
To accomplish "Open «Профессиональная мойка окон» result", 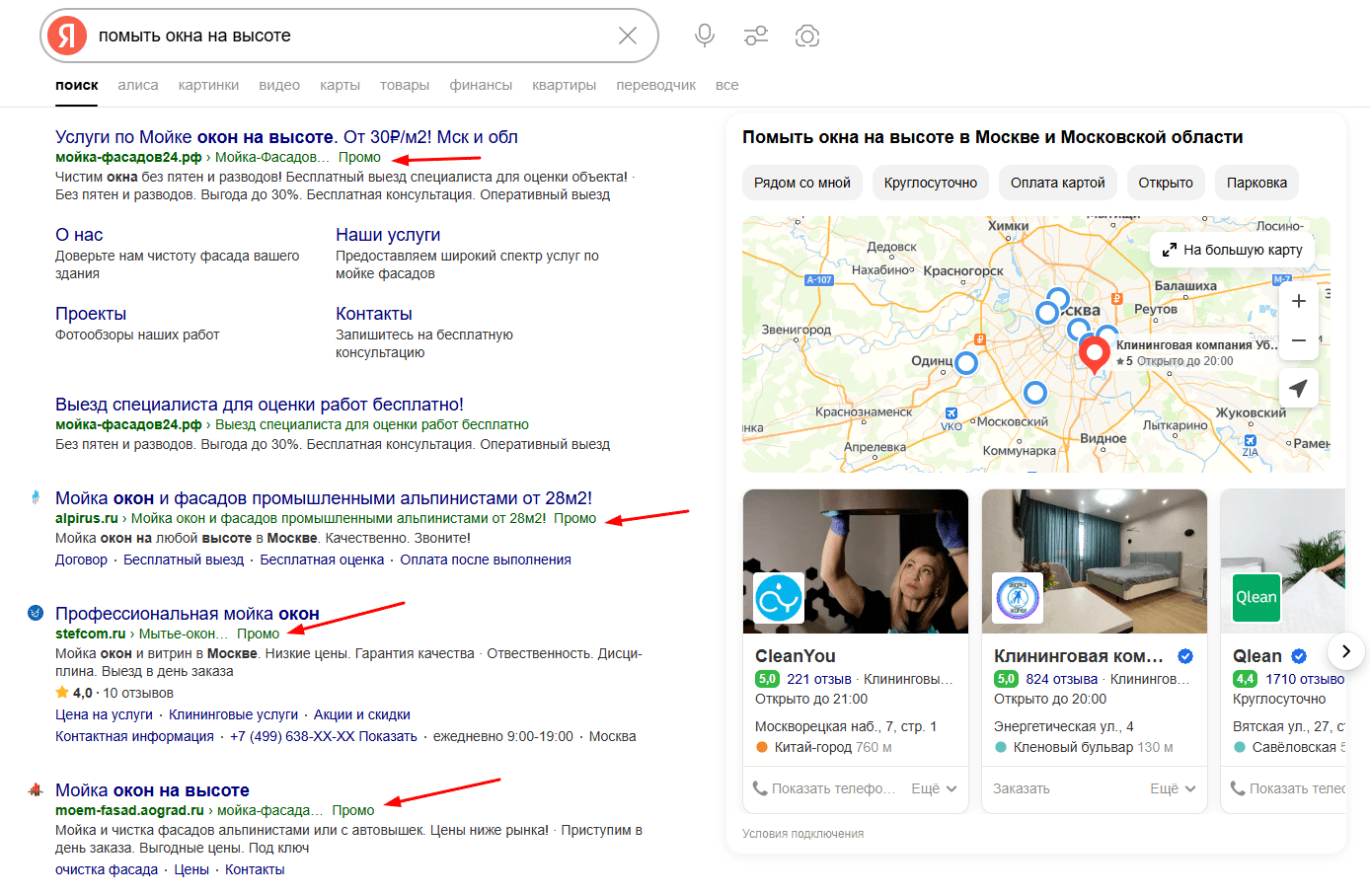I will (x=188, y=614).
